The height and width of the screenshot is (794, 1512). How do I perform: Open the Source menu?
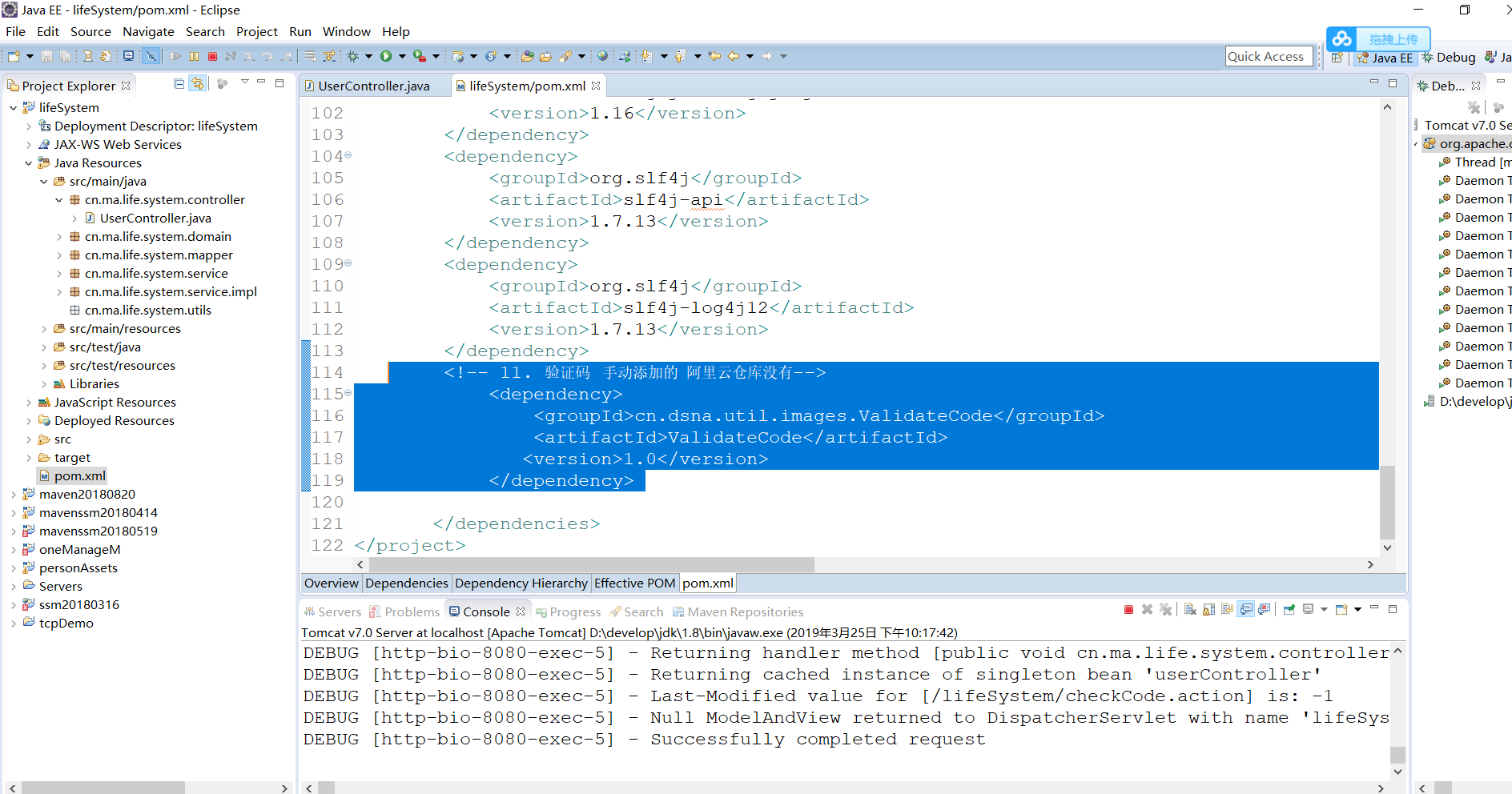[90, 31]
